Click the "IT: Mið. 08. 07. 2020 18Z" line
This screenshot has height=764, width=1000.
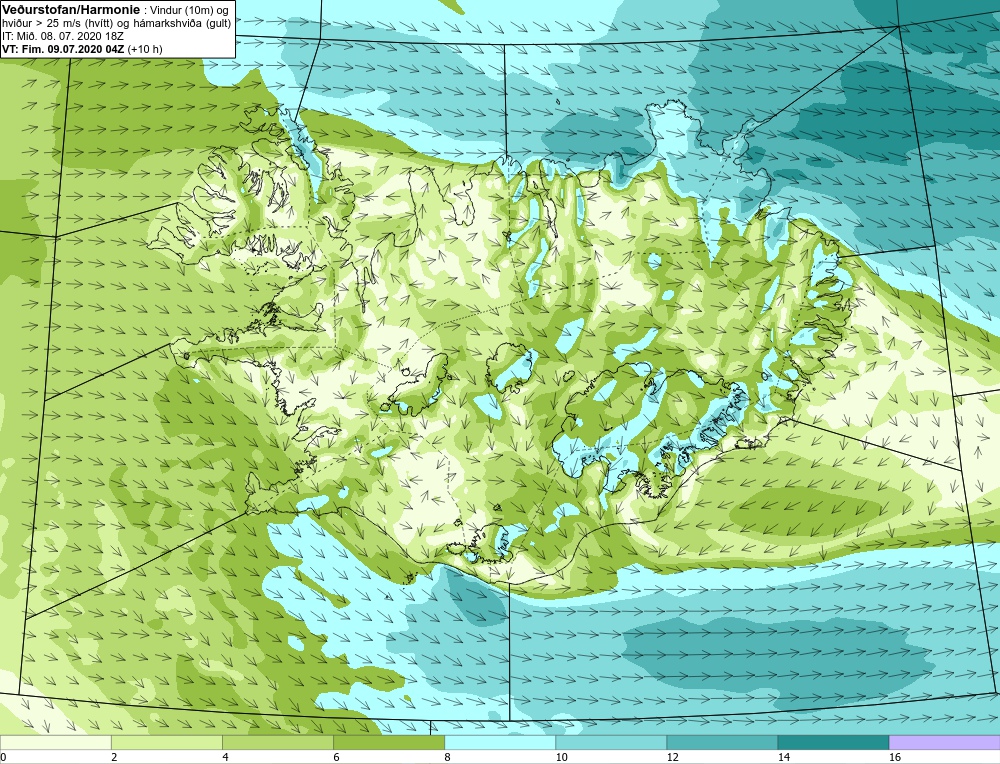click(x=63, y=36)
